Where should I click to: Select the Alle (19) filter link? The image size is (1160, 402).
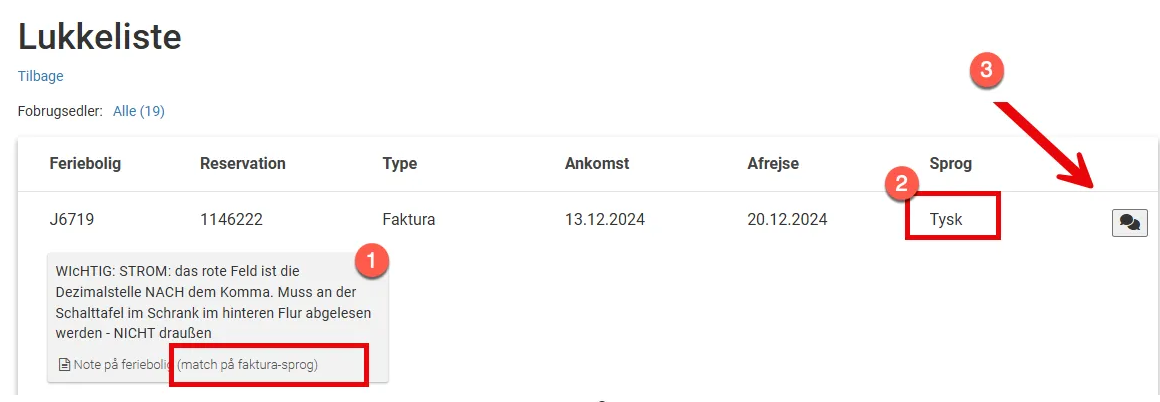tap(138, 111)
